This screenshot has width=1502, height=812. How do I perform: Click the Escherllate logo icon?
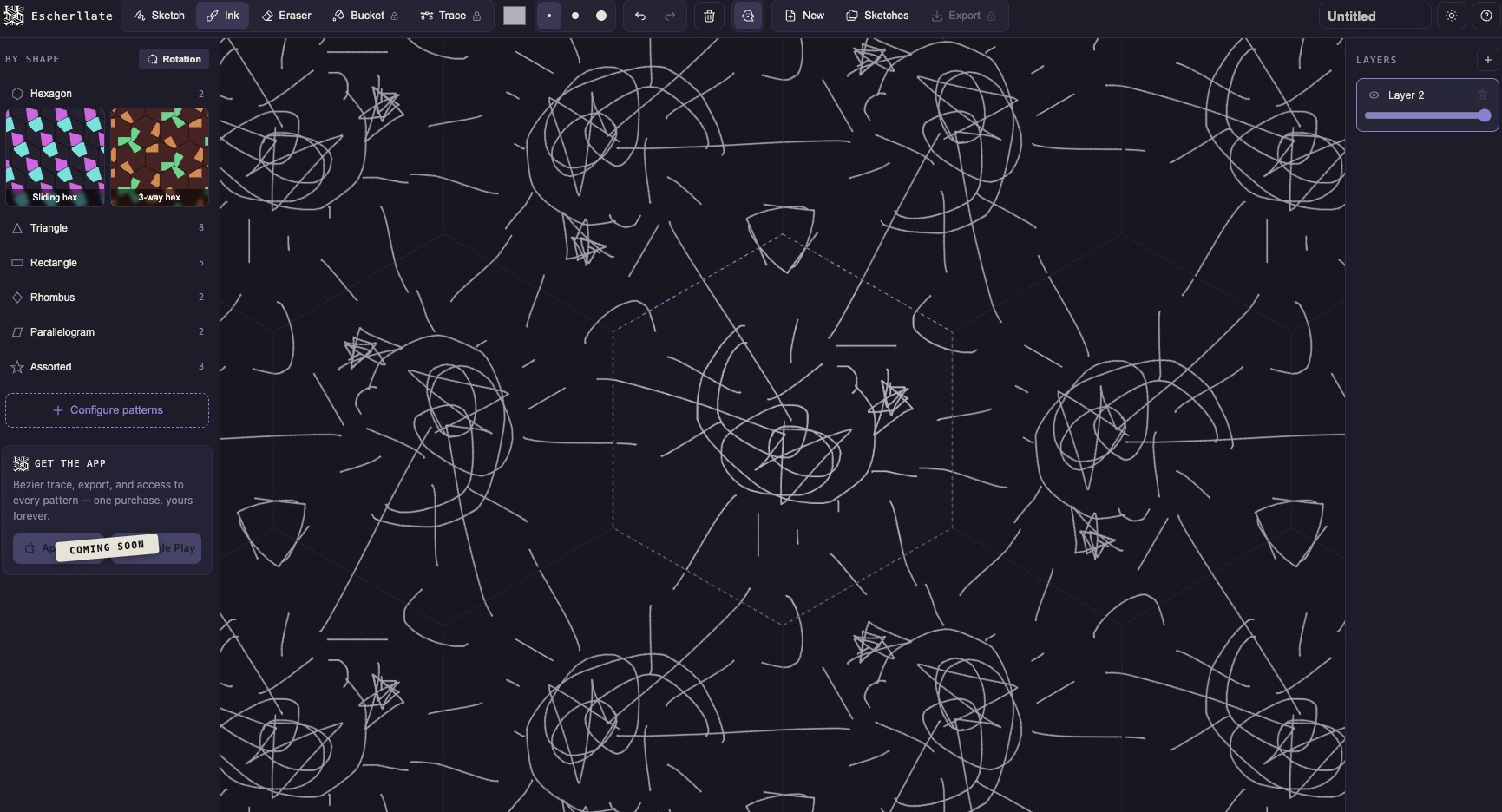click(x=14, y=16)
